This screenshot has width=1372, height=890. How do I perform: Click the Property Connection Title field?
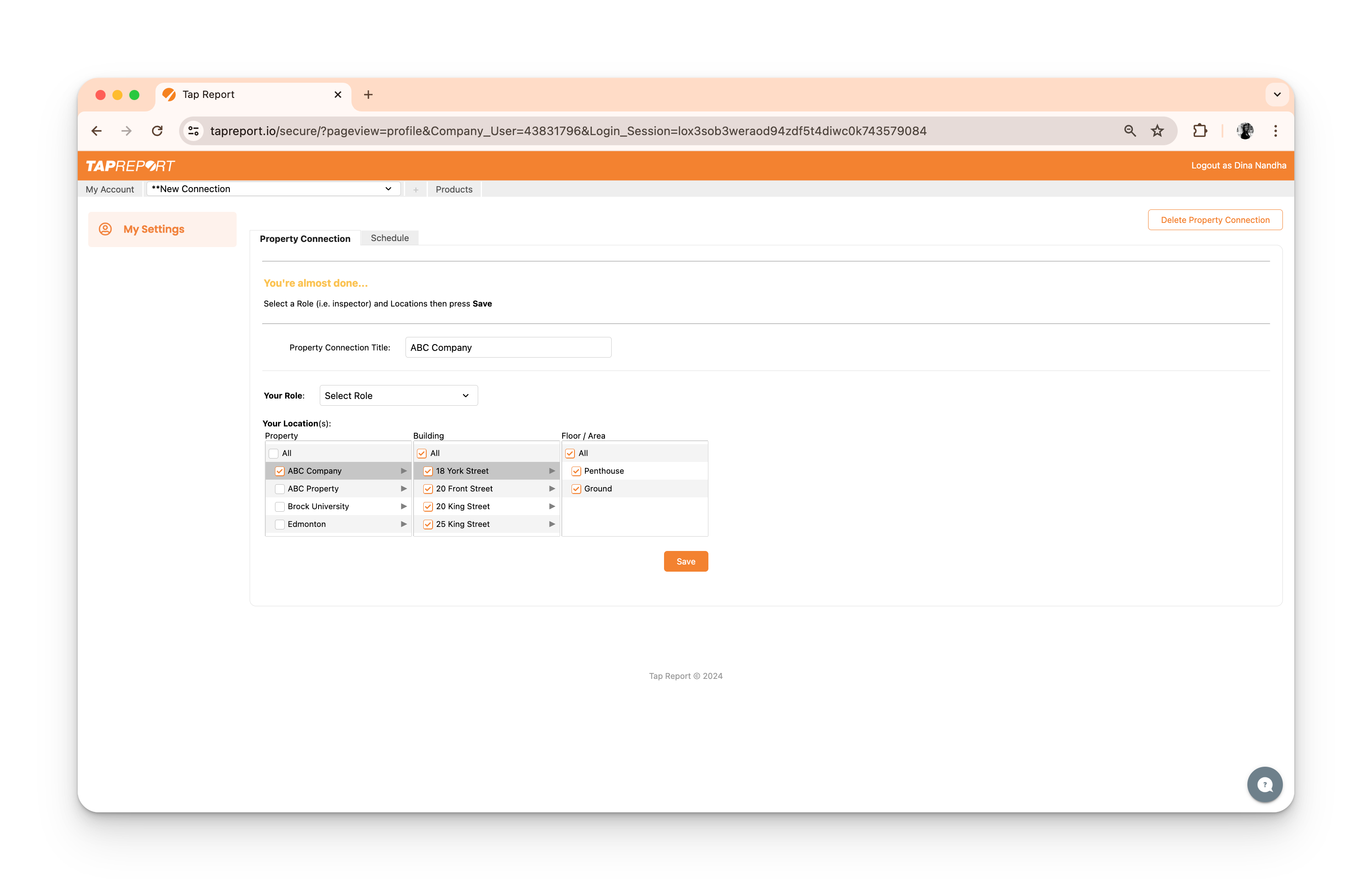508,347
